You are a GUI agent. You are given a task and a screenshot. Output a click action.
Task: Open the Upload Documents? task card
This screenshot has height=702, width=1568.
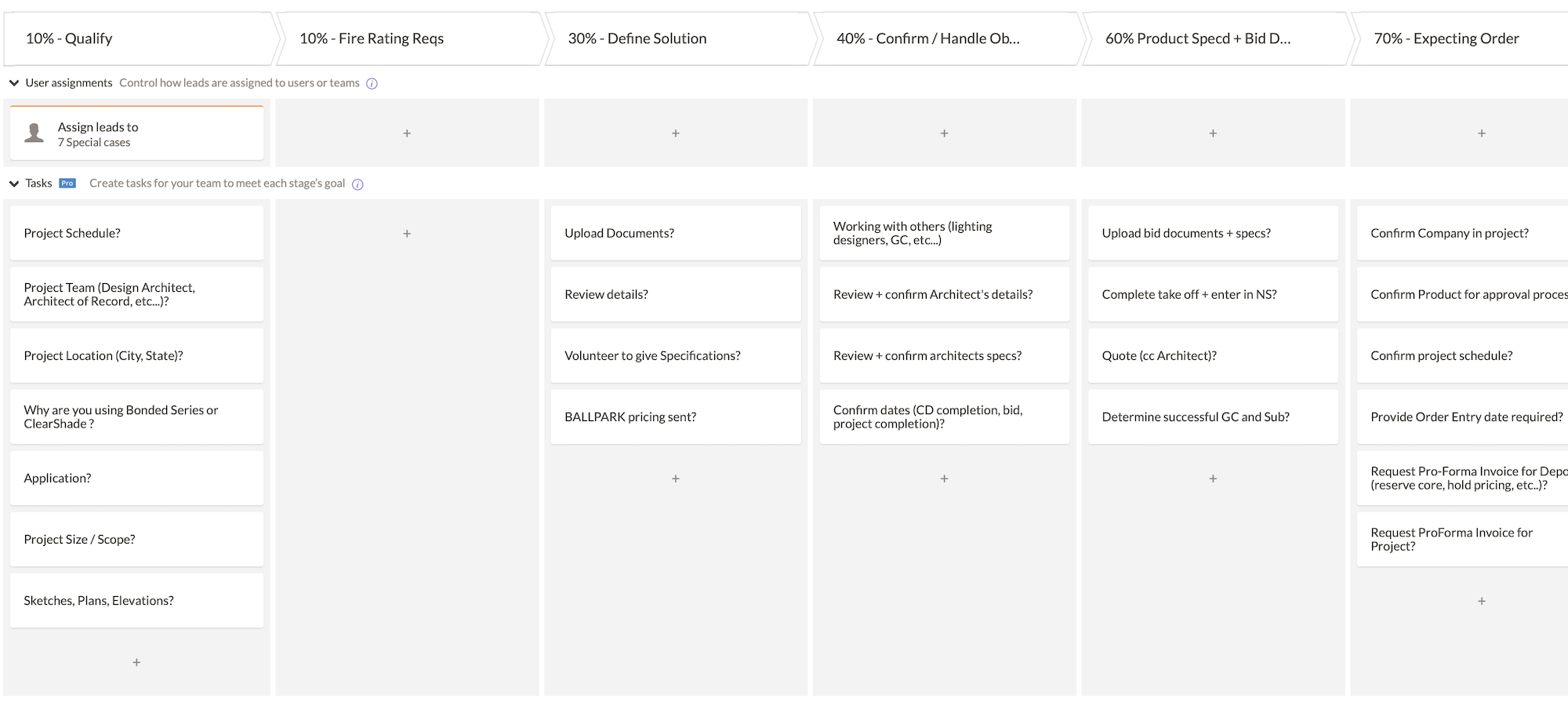click(x=676, y=233)
